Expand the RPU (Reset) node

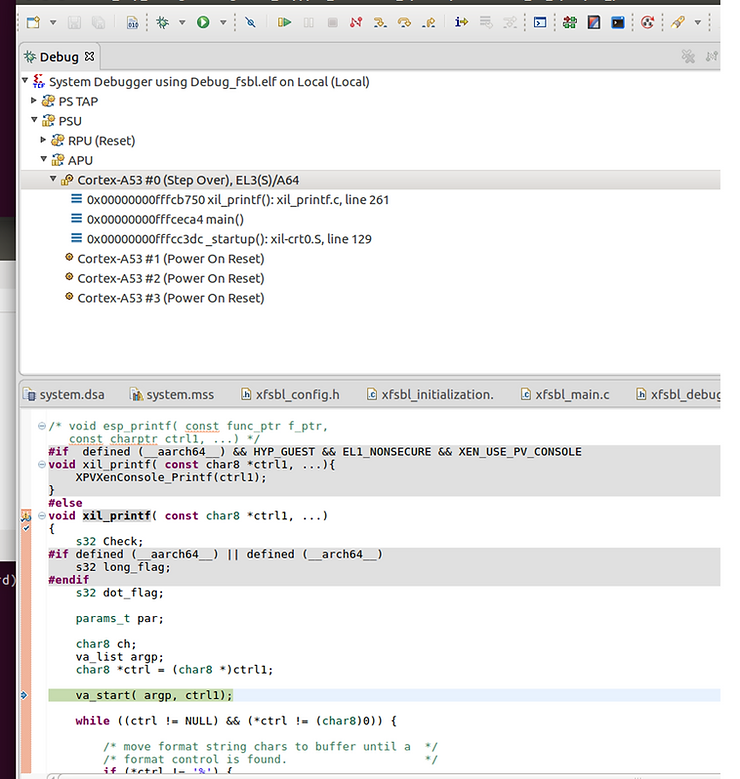[x=43, y=140]
